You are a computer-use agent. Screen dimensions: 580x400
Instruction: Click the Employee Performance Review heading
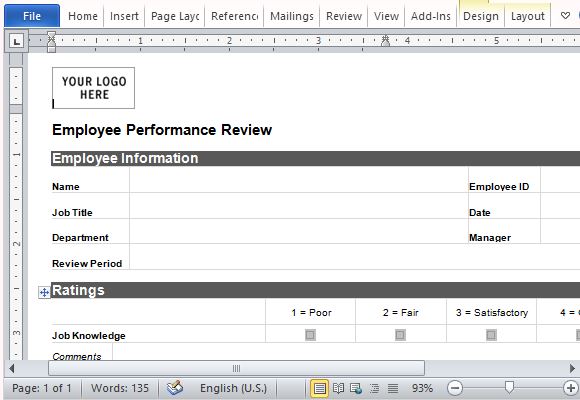tap(162, 130)
